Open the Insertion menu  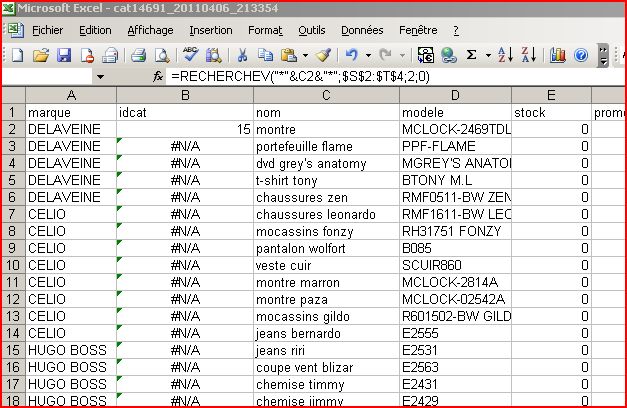(211, 30)
